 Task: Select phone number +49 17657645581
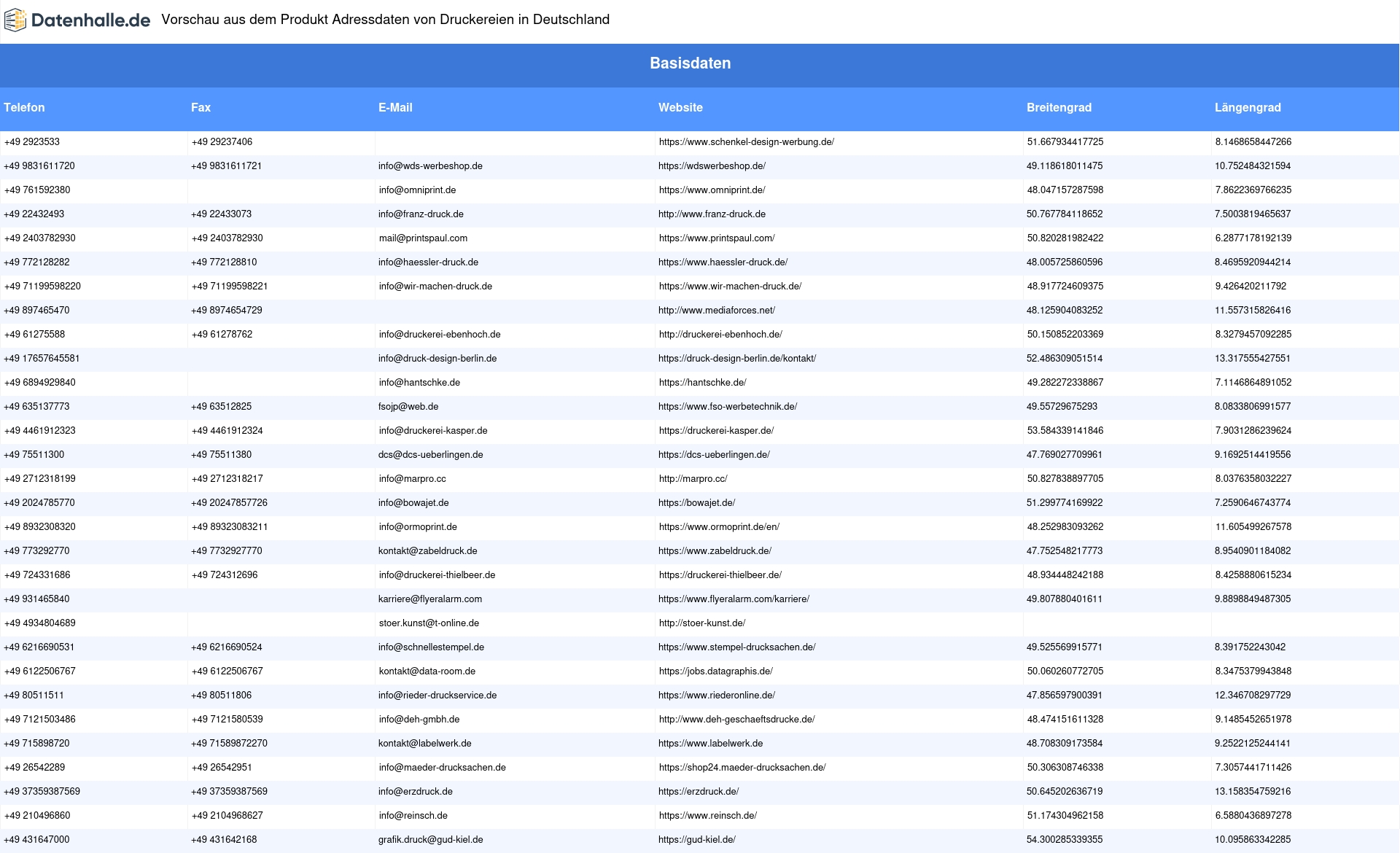point(42,359)
